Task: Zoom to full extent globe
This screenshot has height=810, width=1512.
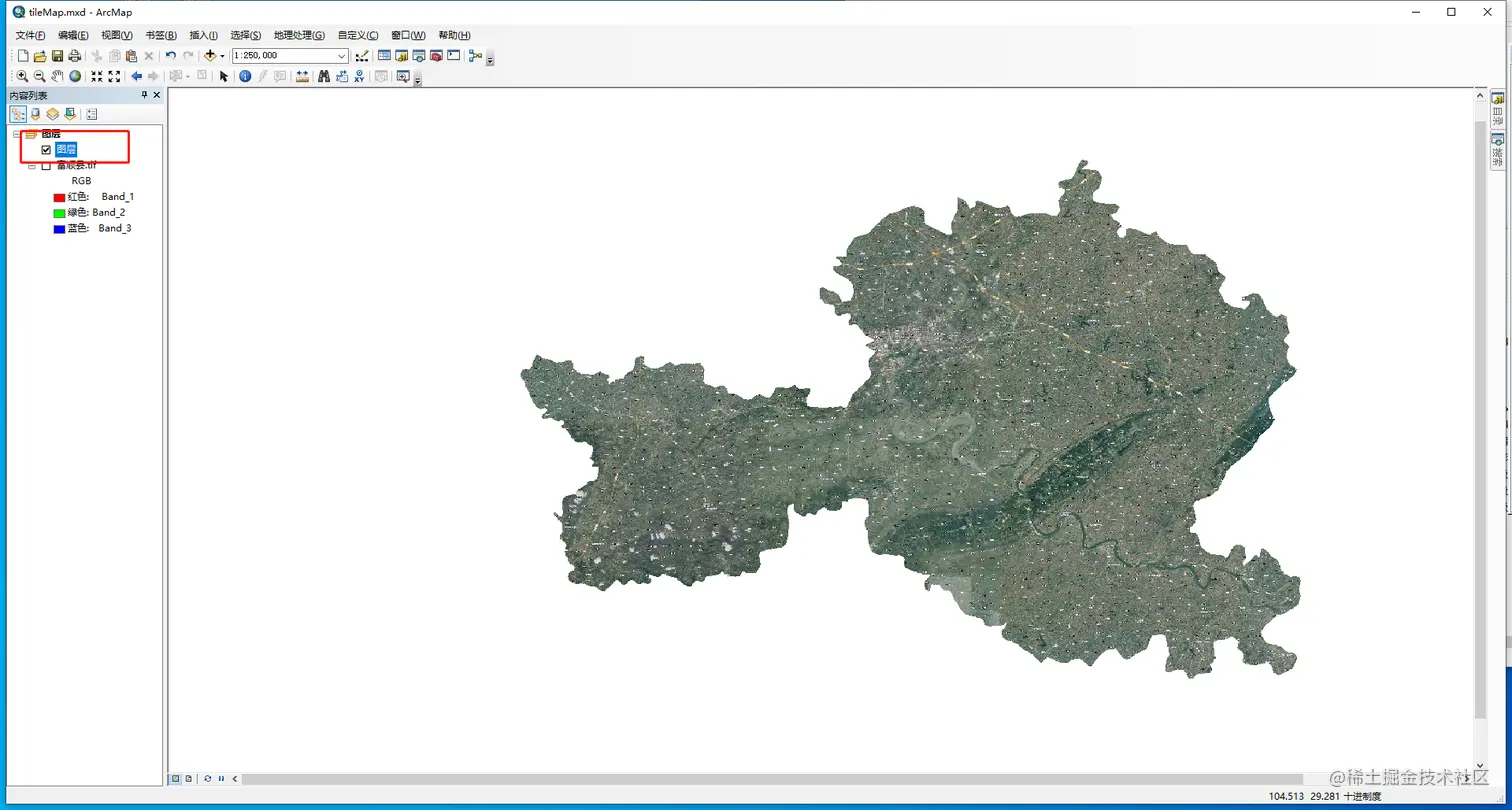Action: coord(75,76)
